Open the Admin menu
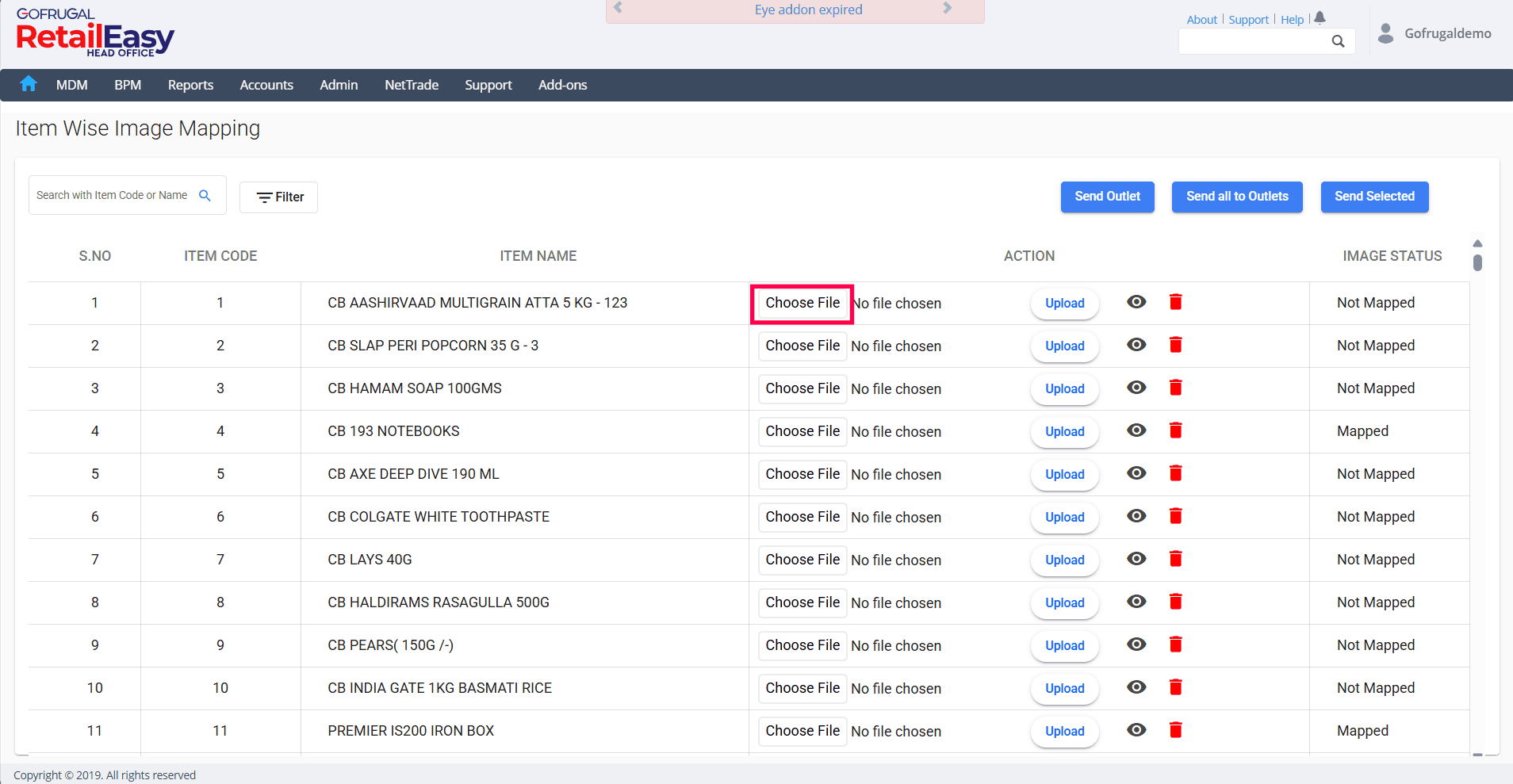Viewport: 1513px width, 784px height. tap(339, 85)
